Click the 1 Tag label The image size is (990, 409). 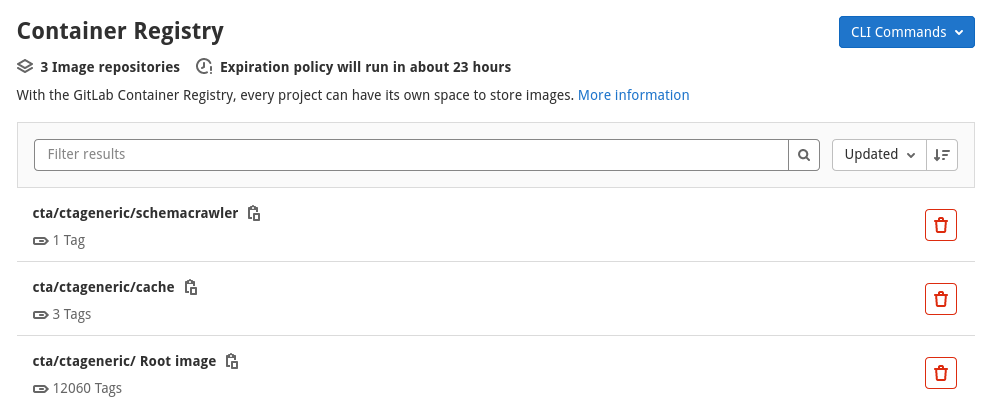click(69, 240)
